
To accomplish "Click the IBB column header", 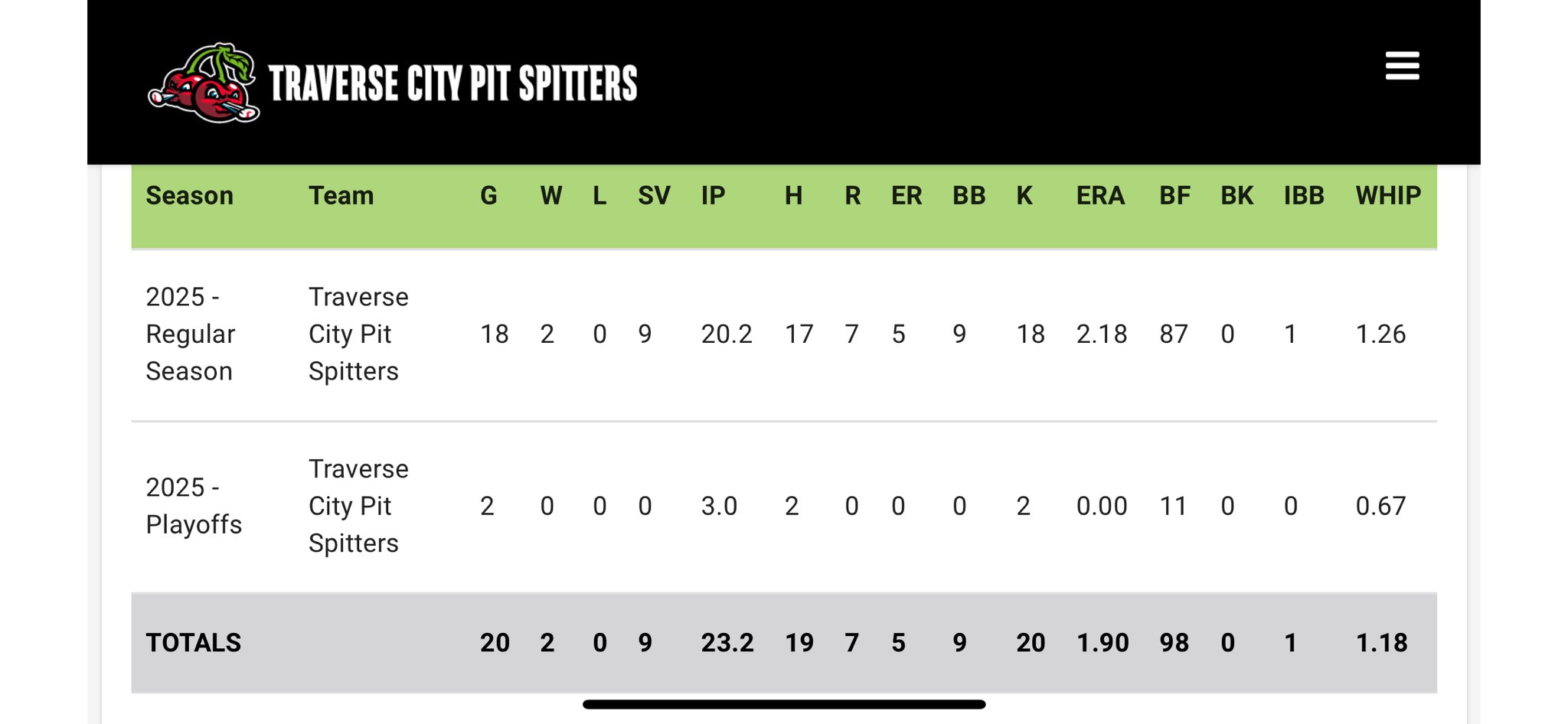I will (1304, 196).
